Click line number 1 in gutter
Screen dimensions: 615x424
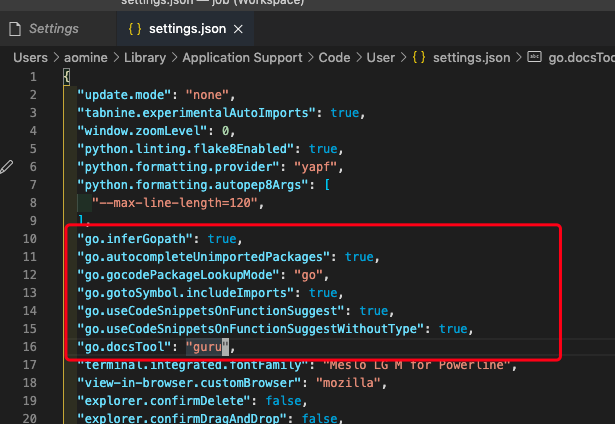point(33,77)
